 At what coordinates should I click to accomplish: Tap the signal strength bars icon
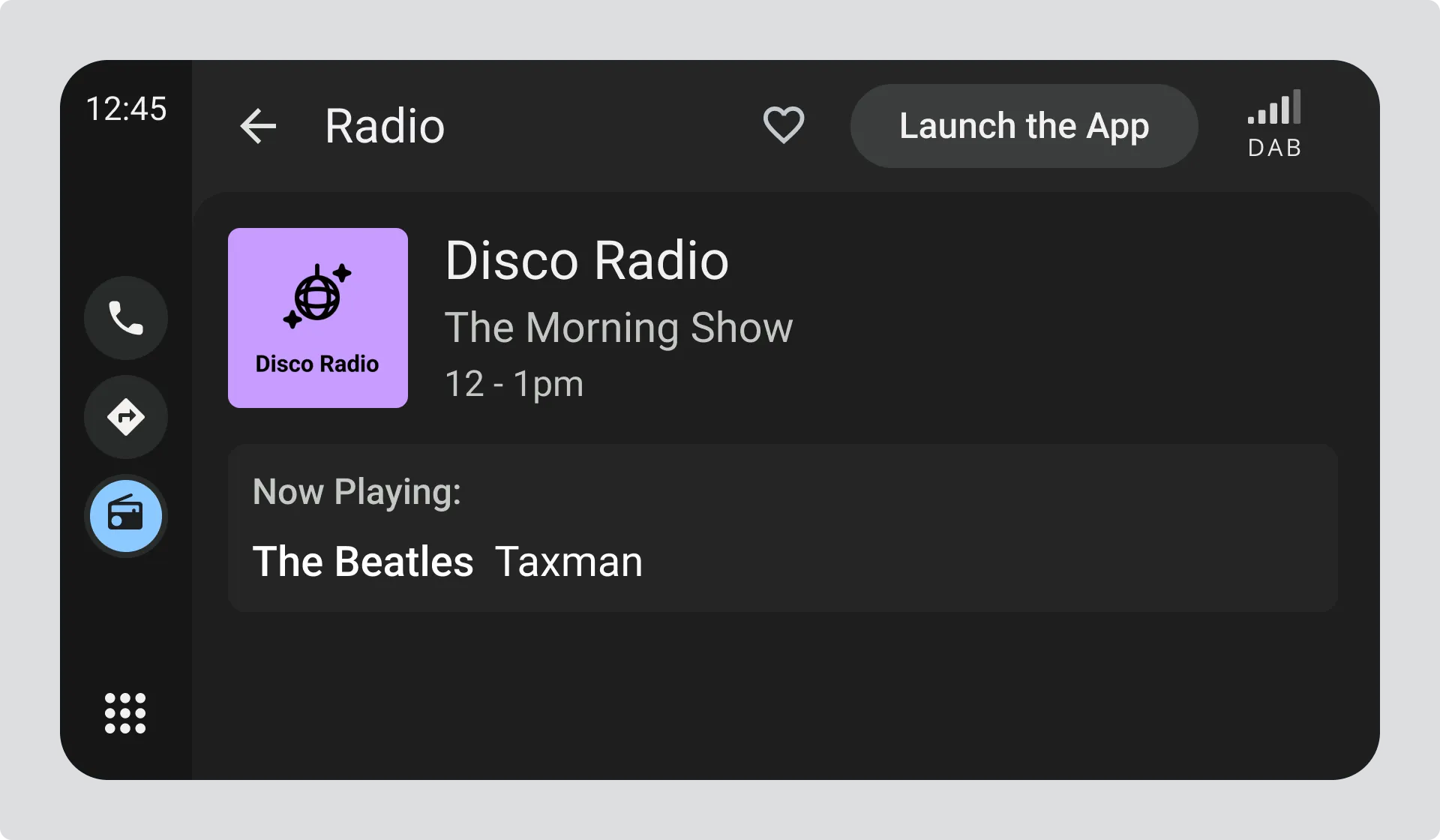(x=1275, y=108)
